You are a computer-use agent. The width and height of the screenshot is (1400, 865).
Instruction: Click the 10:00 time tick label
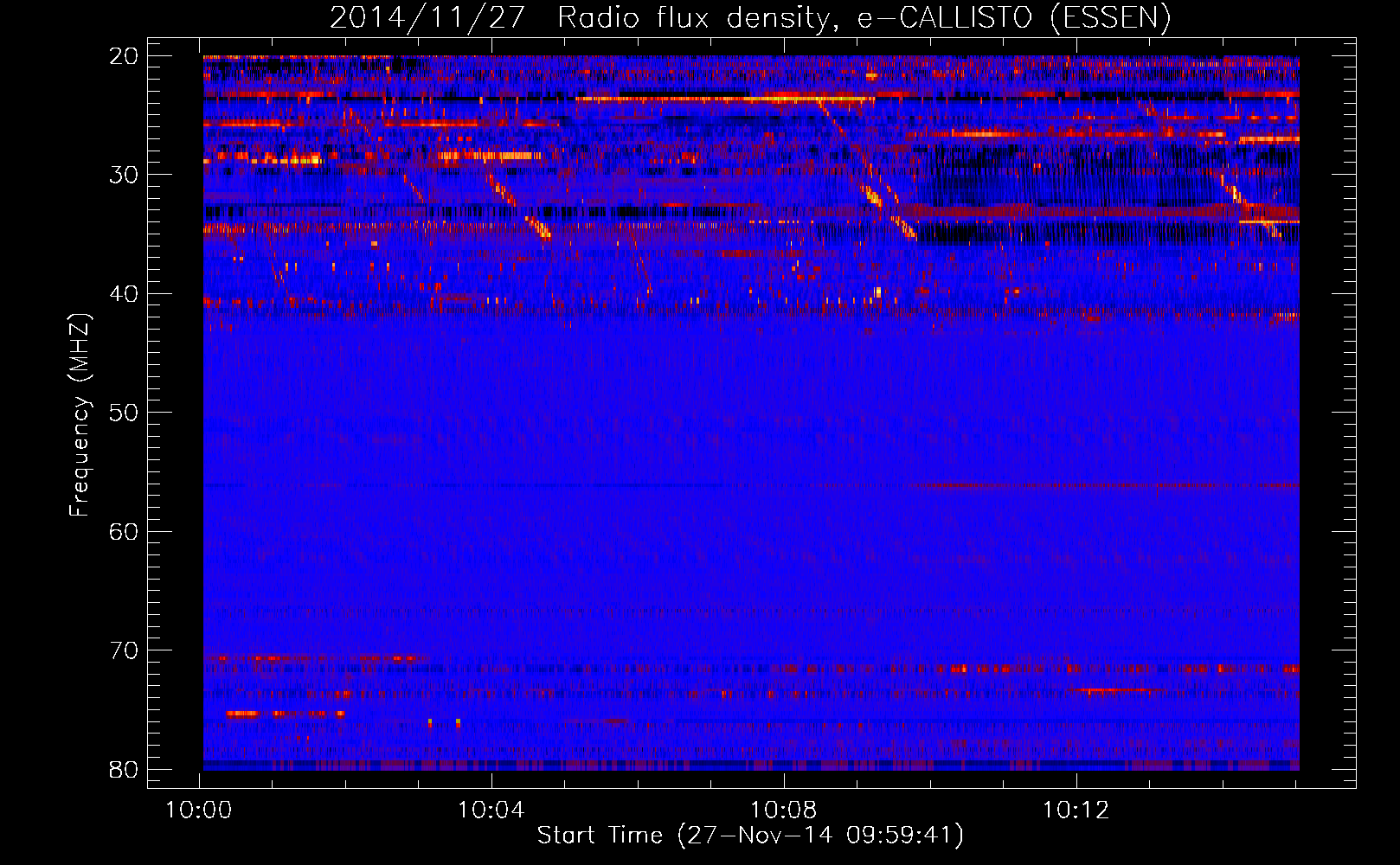point(199,811)
